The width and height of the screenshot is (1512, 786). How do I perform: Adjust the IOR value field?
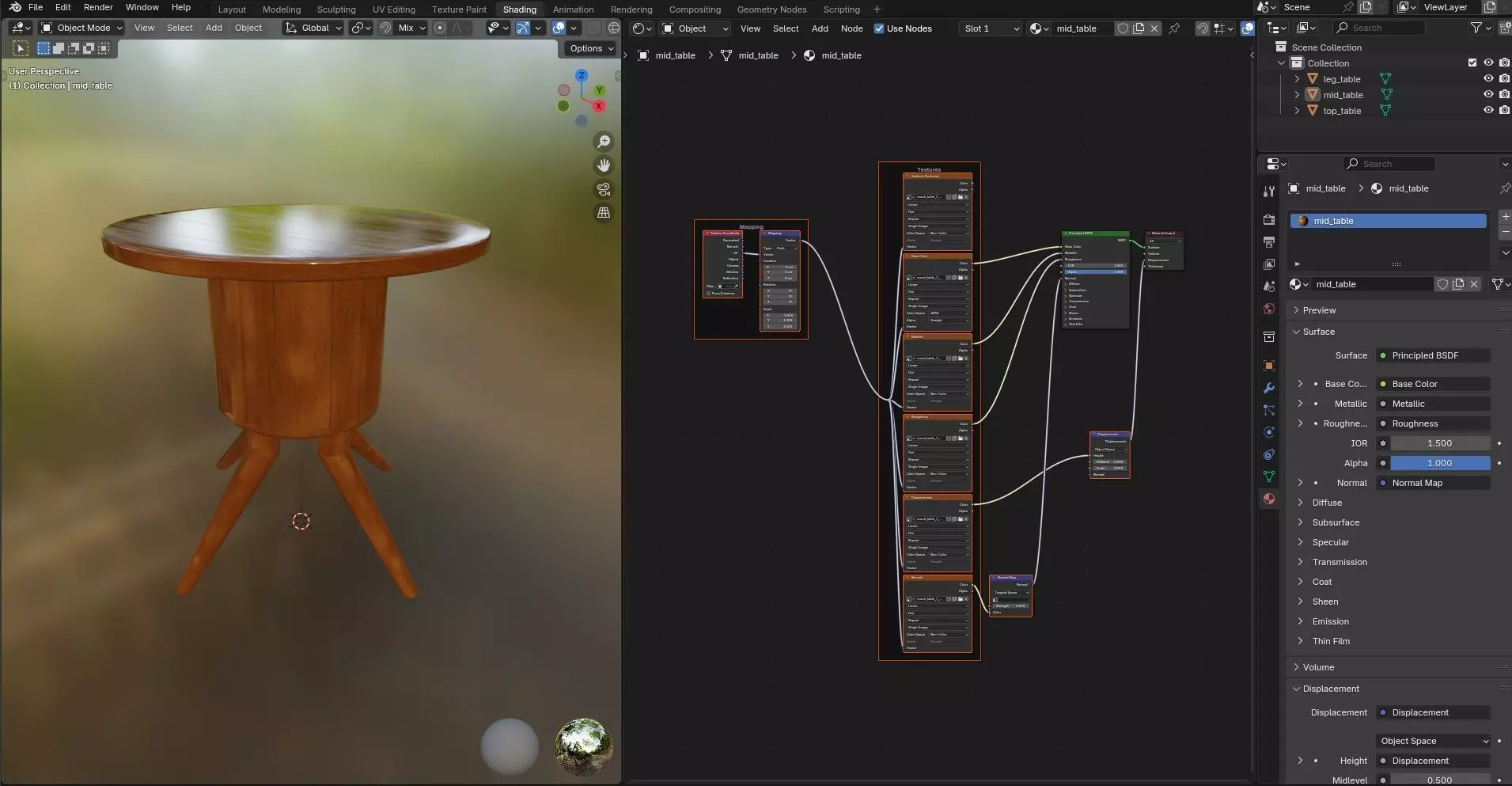click(1440, 443)
